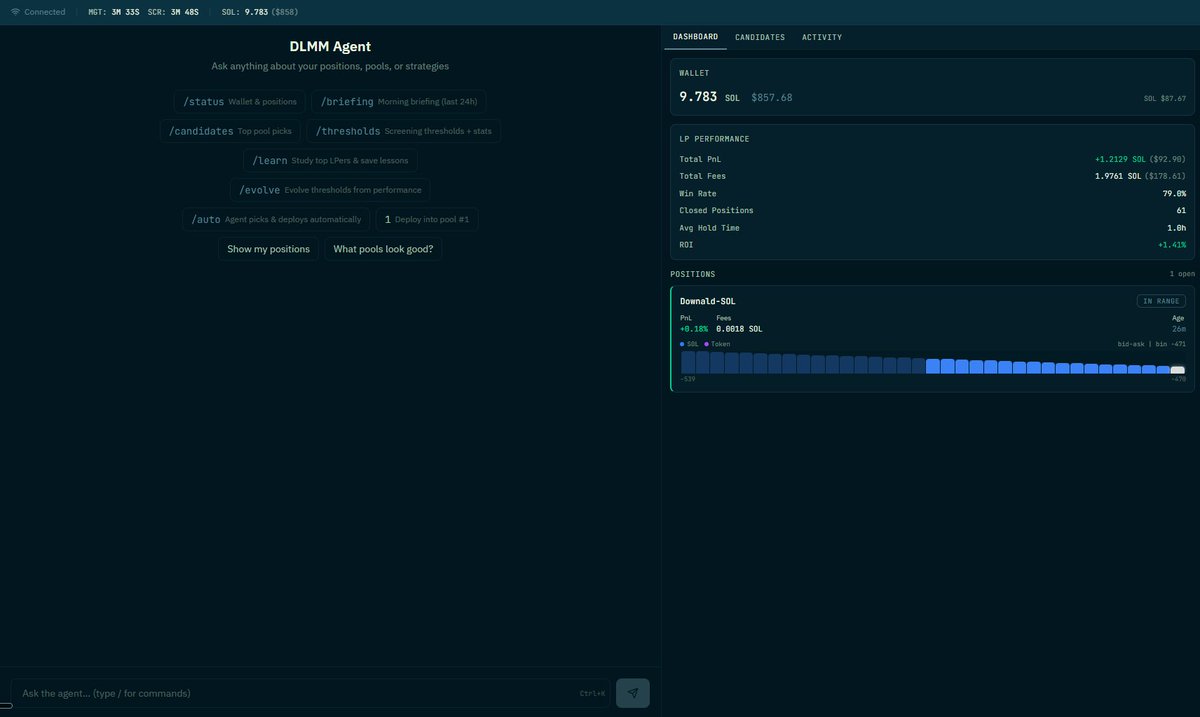Click the Show my positions button
The image size is (1200, 717).
pyautogui.click(x=269, y=248)
